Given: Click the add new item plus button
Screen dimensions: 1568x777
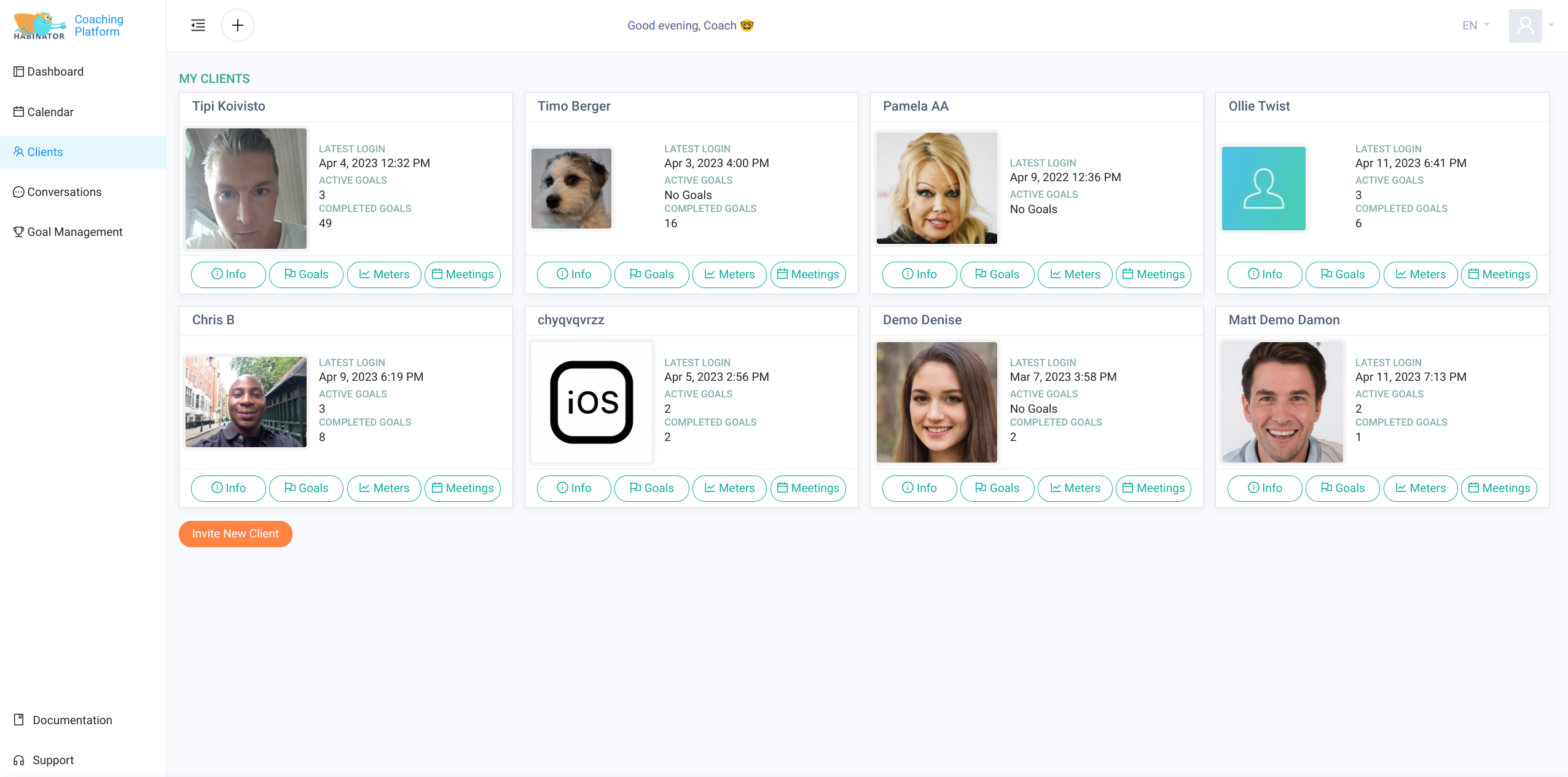Looking at the screenshot, I should point(237,25).
